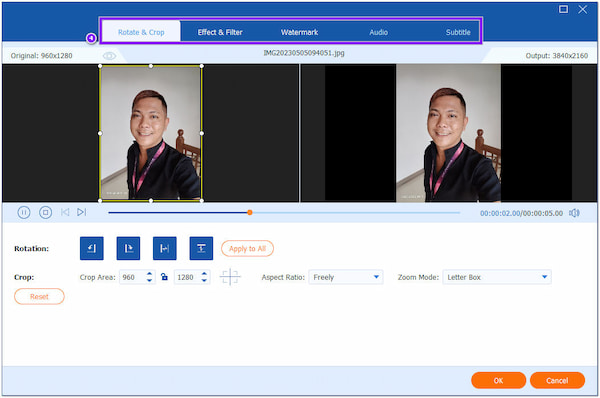This screenshot has height=398, width=600.
Task: Mute audio with speaker icon
Action: (574, 213)
